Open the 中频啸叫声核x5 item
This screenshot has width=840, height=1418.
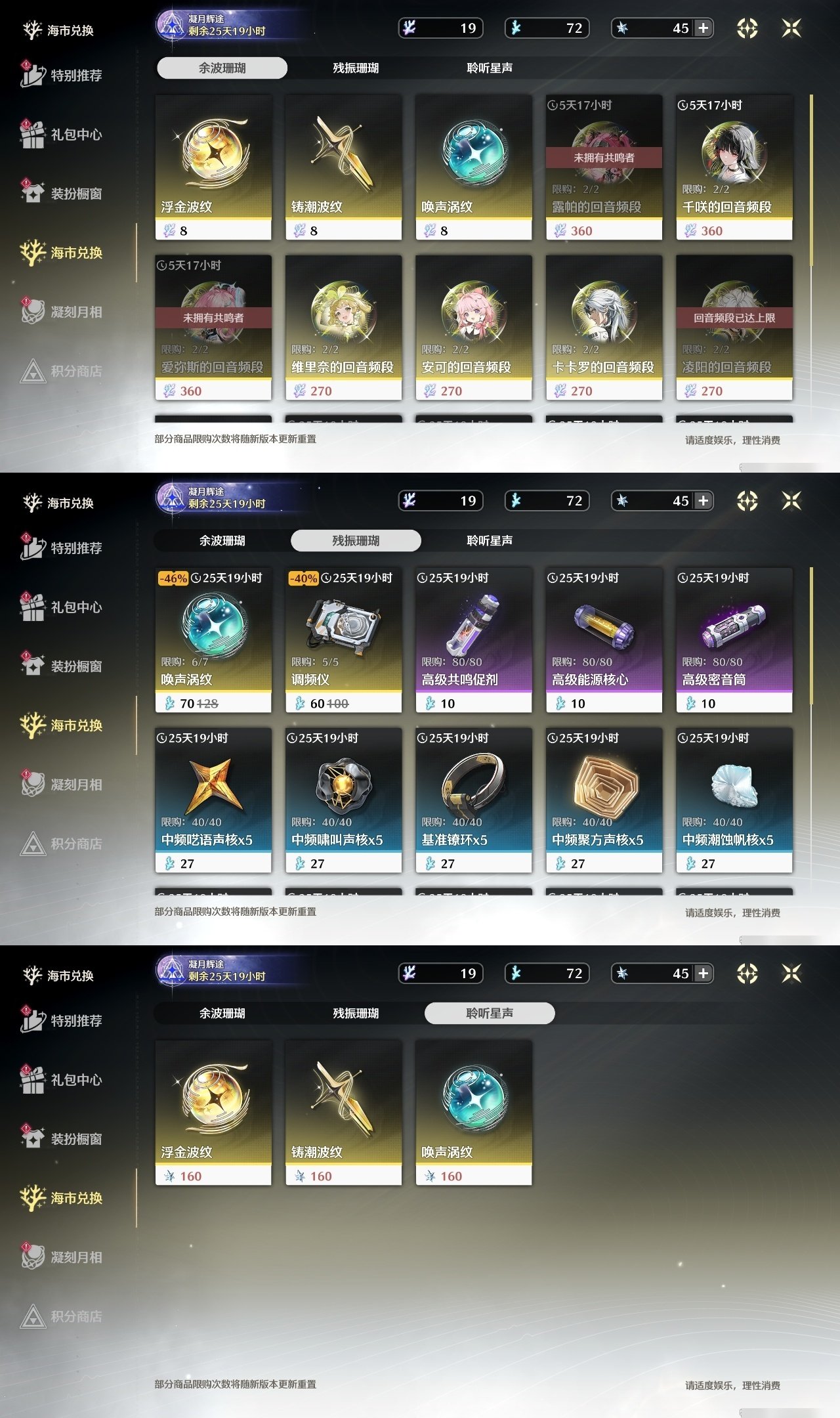tap(343, 800)
